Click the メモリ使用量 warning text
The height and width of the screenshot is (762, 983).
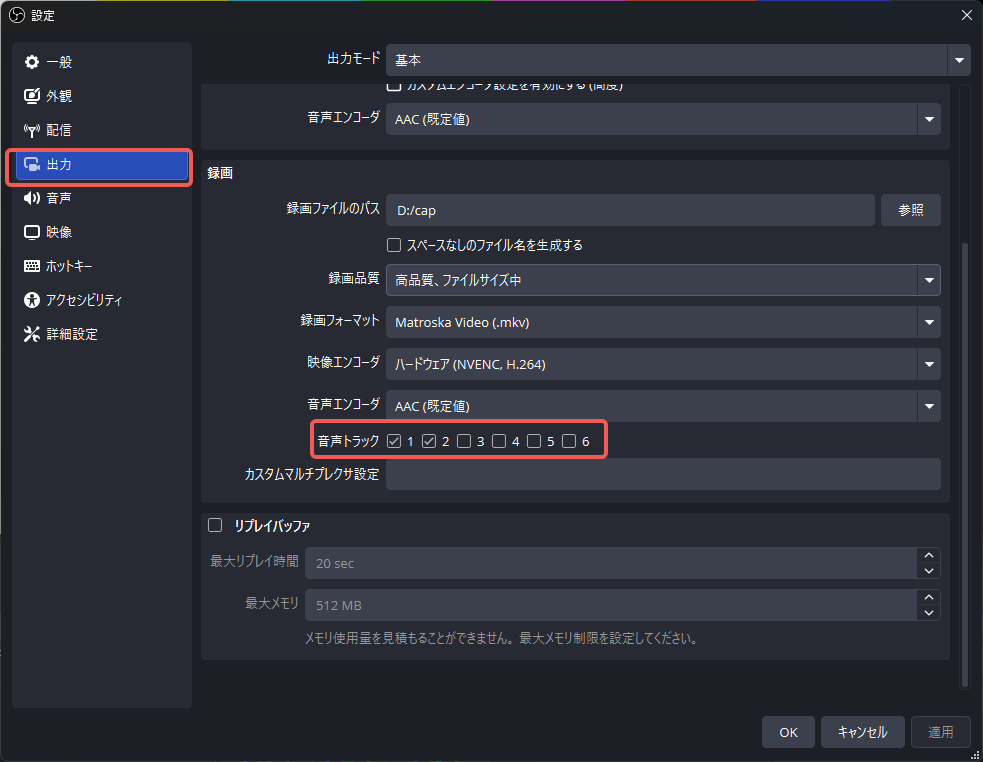pyautogui.click(x=502, y=638)
